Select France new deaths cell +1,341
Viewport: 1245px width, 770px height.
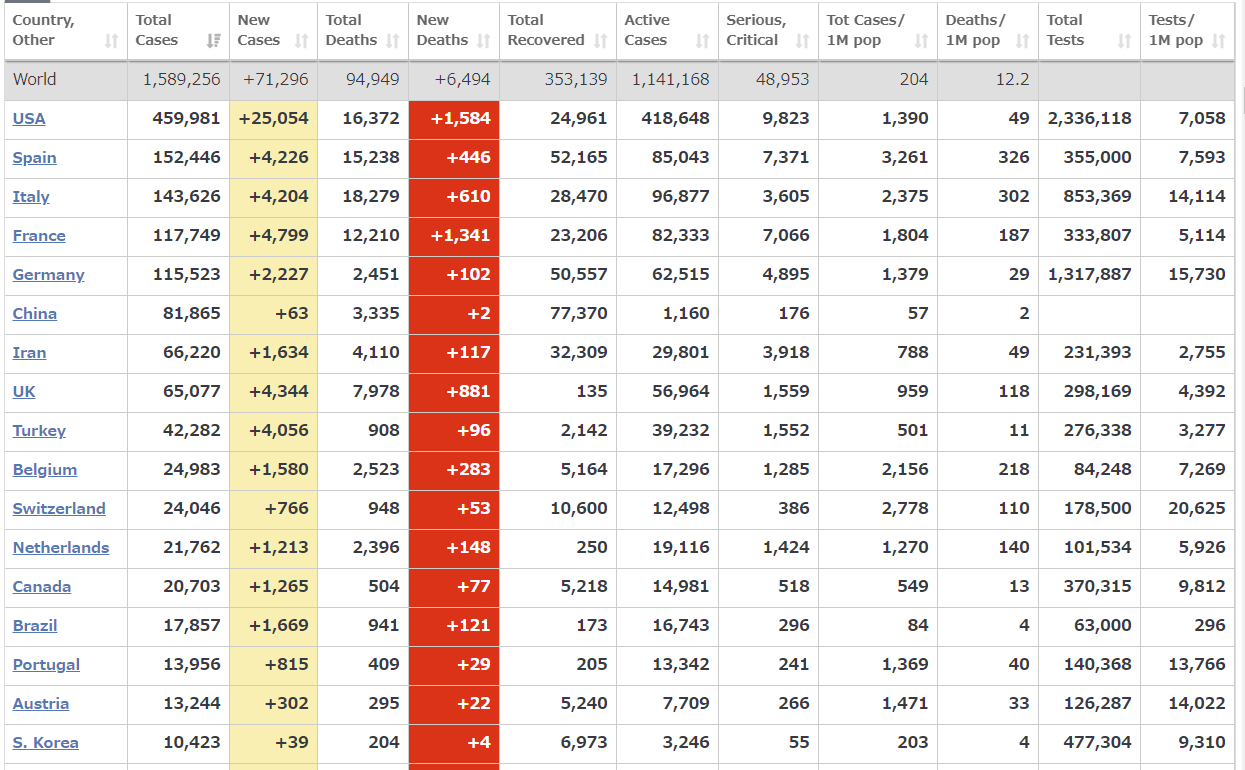click(x=454, y=235)
